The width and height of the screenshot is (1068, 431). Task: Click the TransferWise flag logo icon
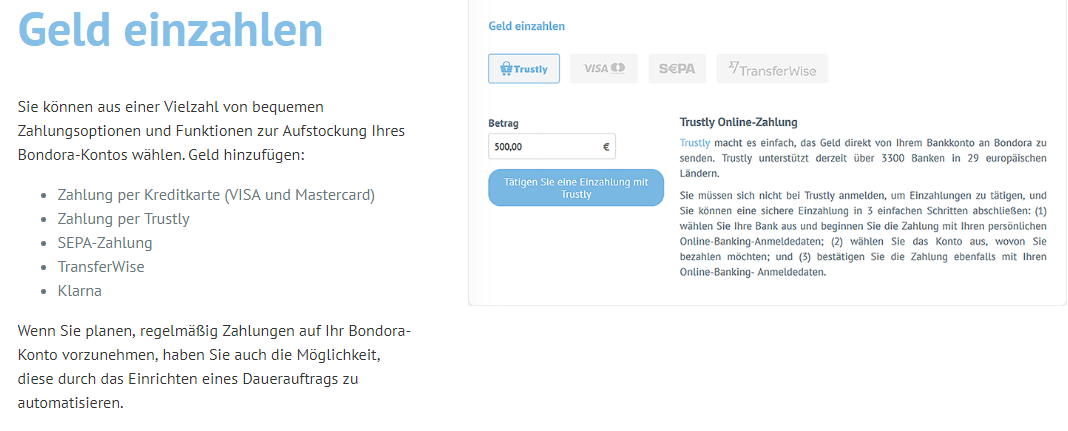pos(734,67)
